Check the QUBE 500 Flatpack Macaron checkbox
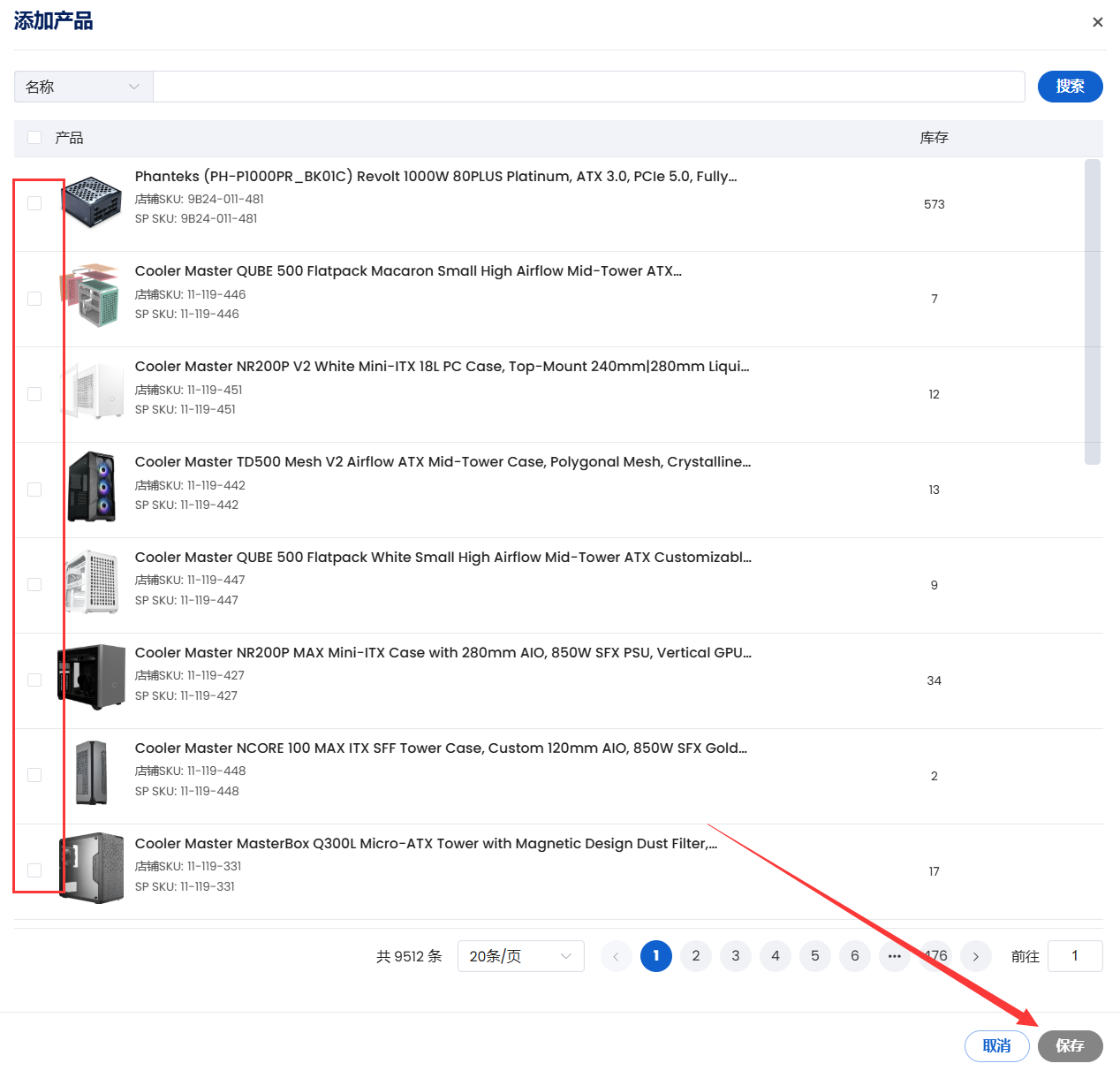This screenshot has width=1120, height=1071. point(34,299)
